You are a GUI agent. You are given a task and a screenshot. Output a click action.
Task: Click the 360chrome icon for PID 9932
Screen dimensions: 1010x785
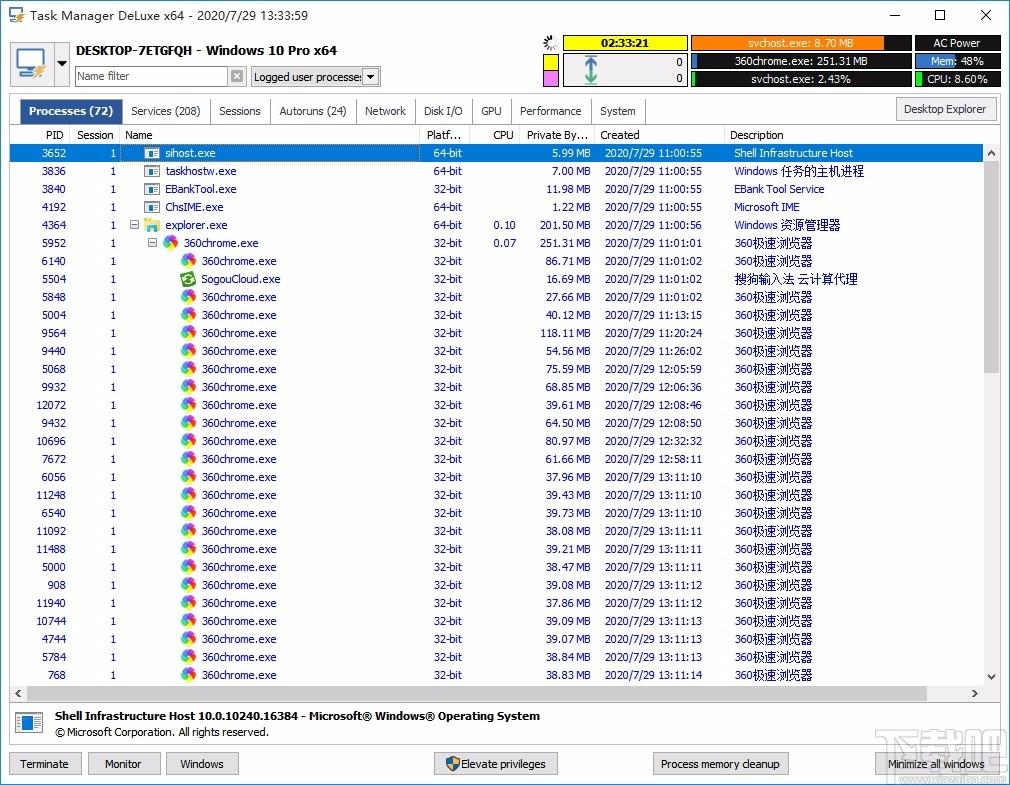tap(189, 387)
